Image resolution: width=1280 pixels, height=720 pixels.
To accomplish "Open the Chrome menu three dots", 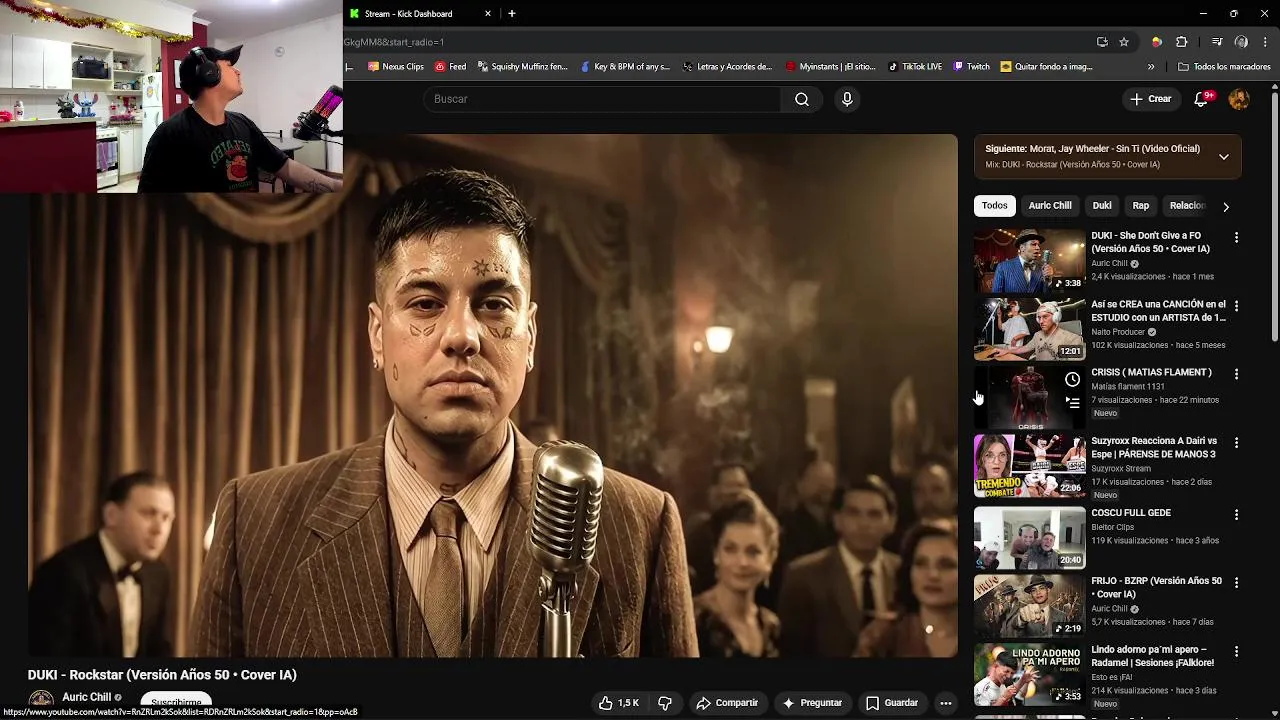I will pyautogui.click(x=1266, y=42).
